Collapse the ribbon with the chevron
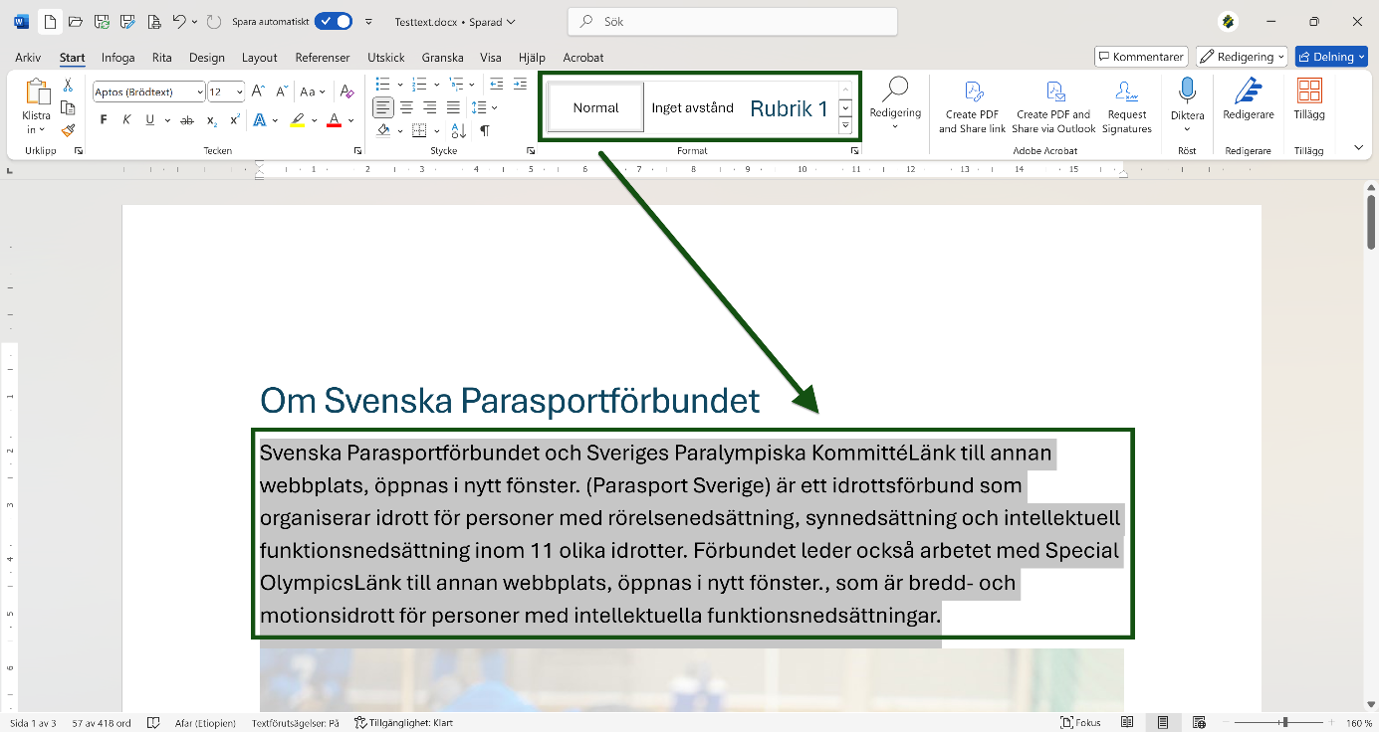This screenshot has height=736, width=1384. [x=1358, y=147]
